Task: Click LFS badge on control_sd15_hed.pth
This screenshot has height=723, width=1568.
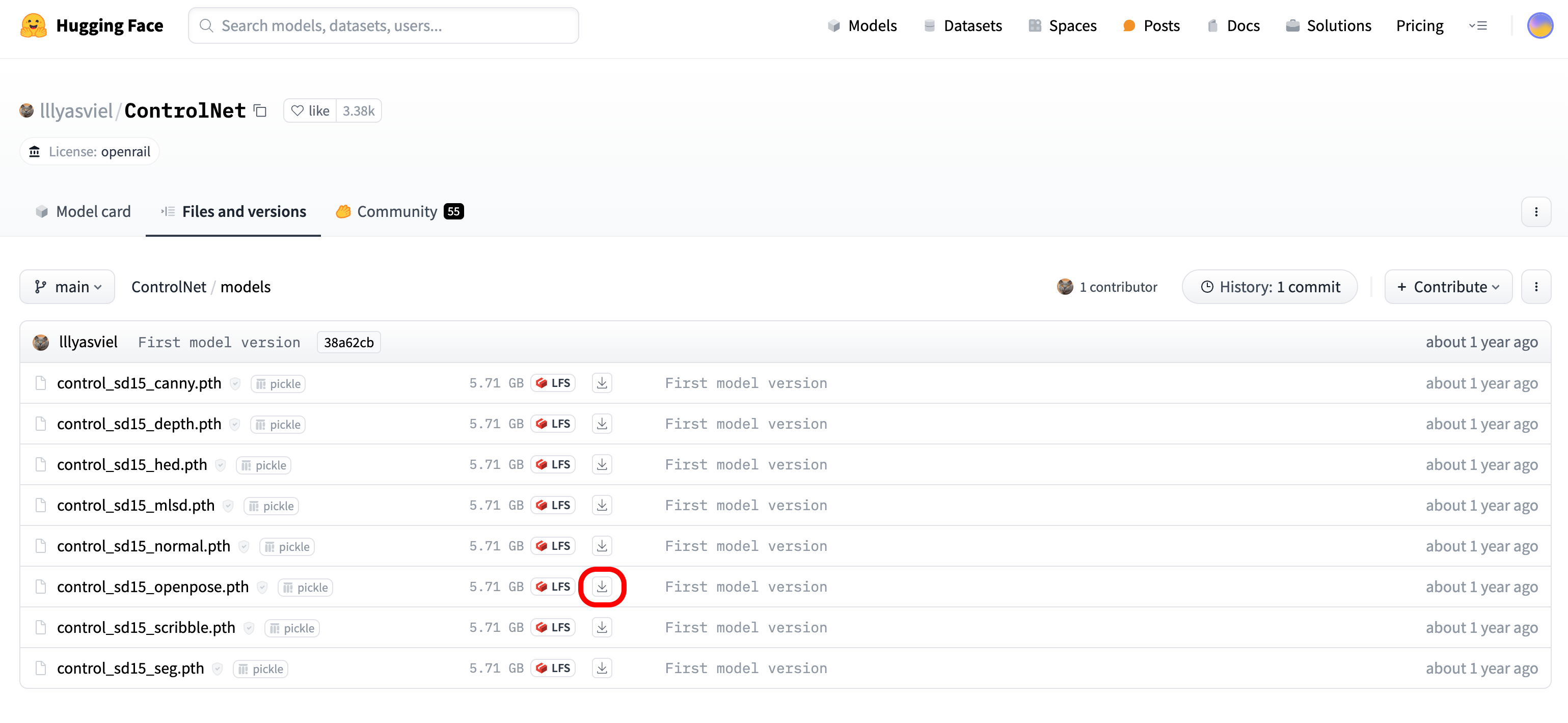Action: pos(553,465)
